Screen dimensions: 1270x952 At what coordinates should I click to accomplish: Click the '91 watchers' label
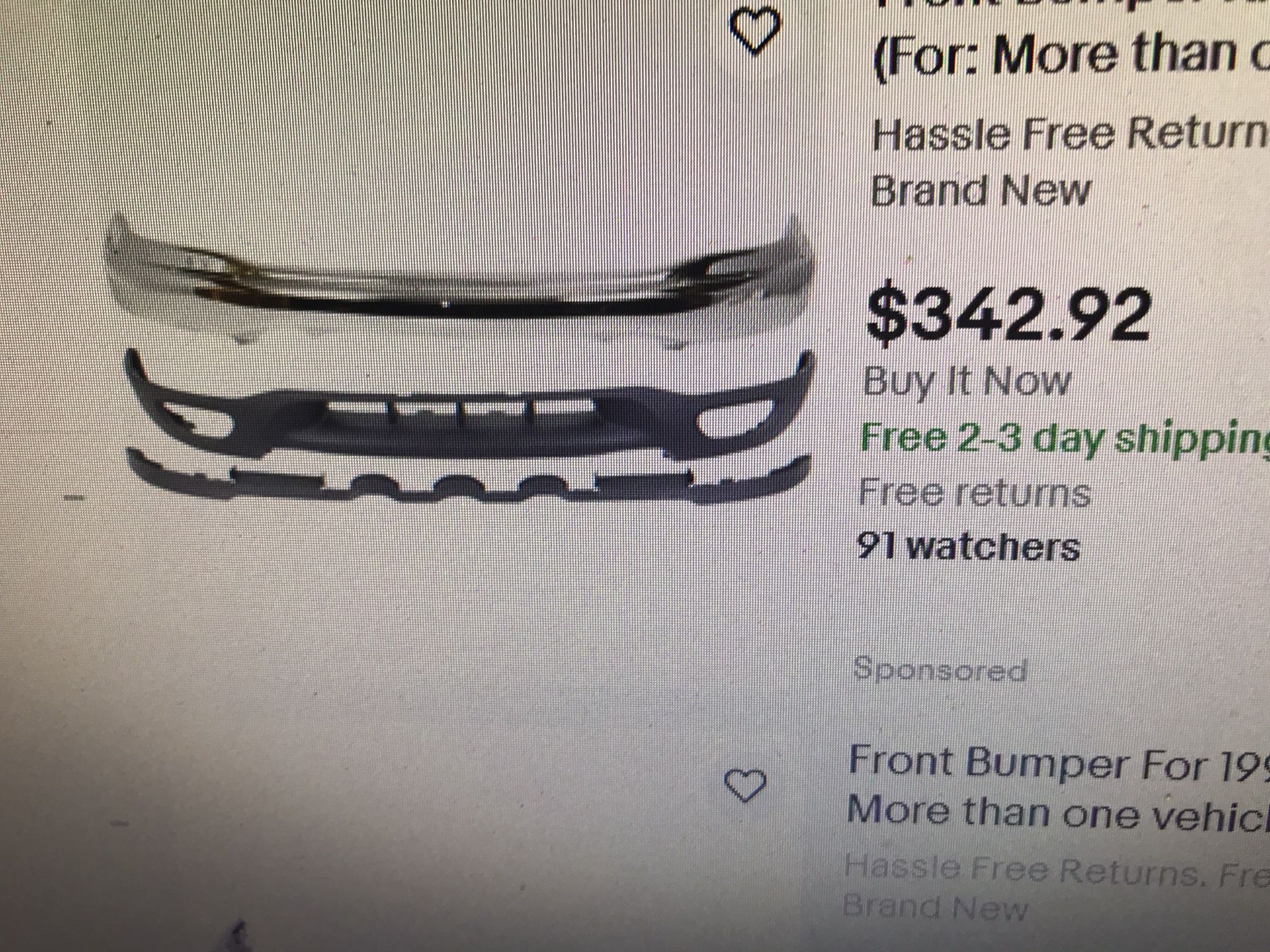click(x=968, y=547)
